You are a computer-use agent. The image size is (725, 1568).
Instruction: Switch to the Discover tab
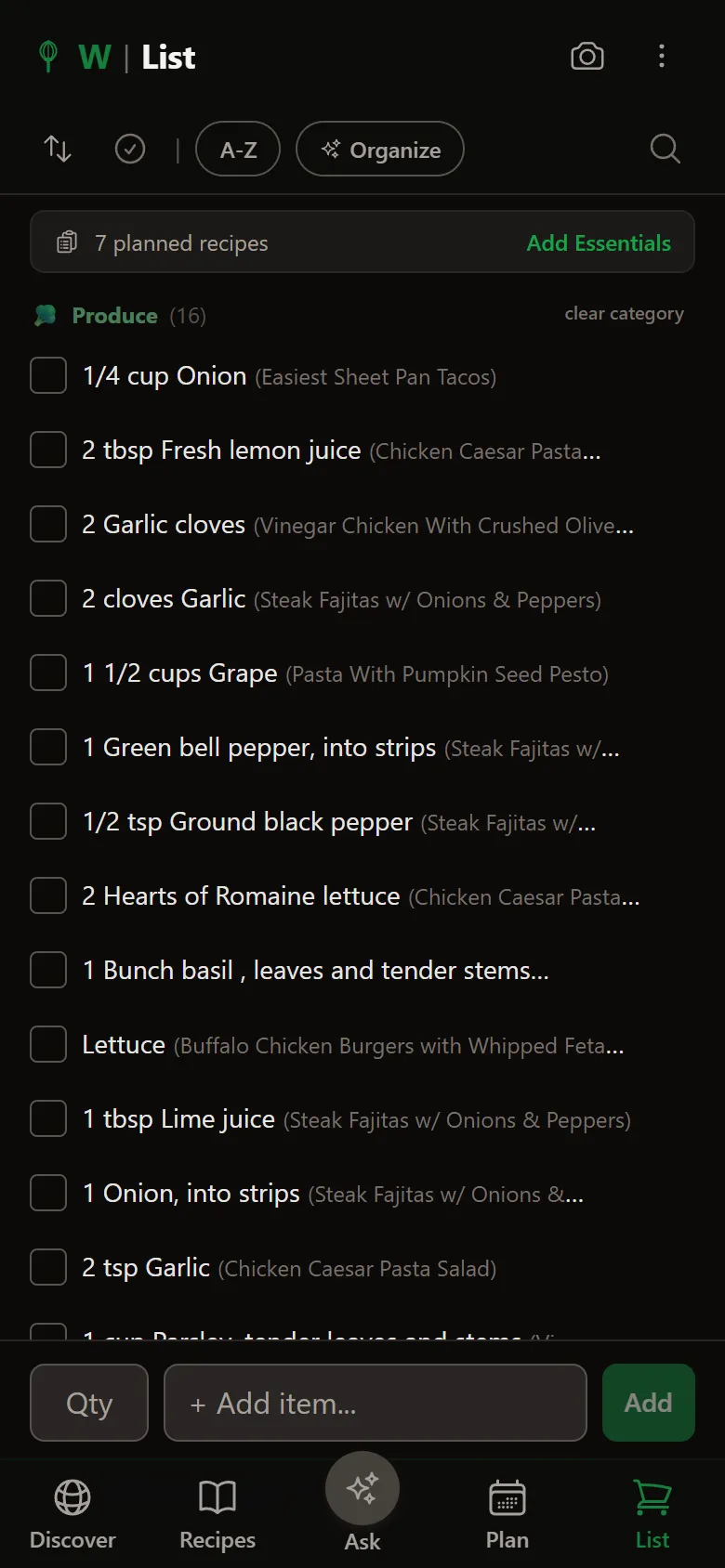click(72, 1511)
